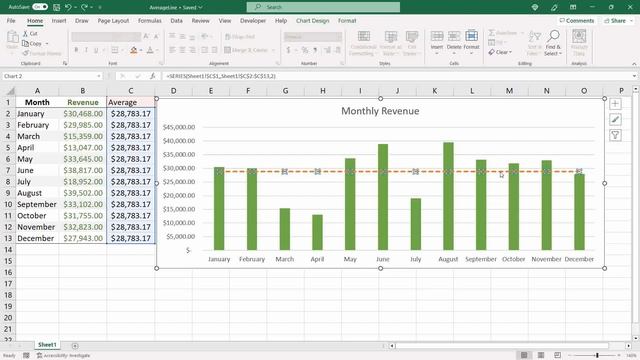
Task: Open the Copy options dropdown arrow
Action: [x=47, y=43]
